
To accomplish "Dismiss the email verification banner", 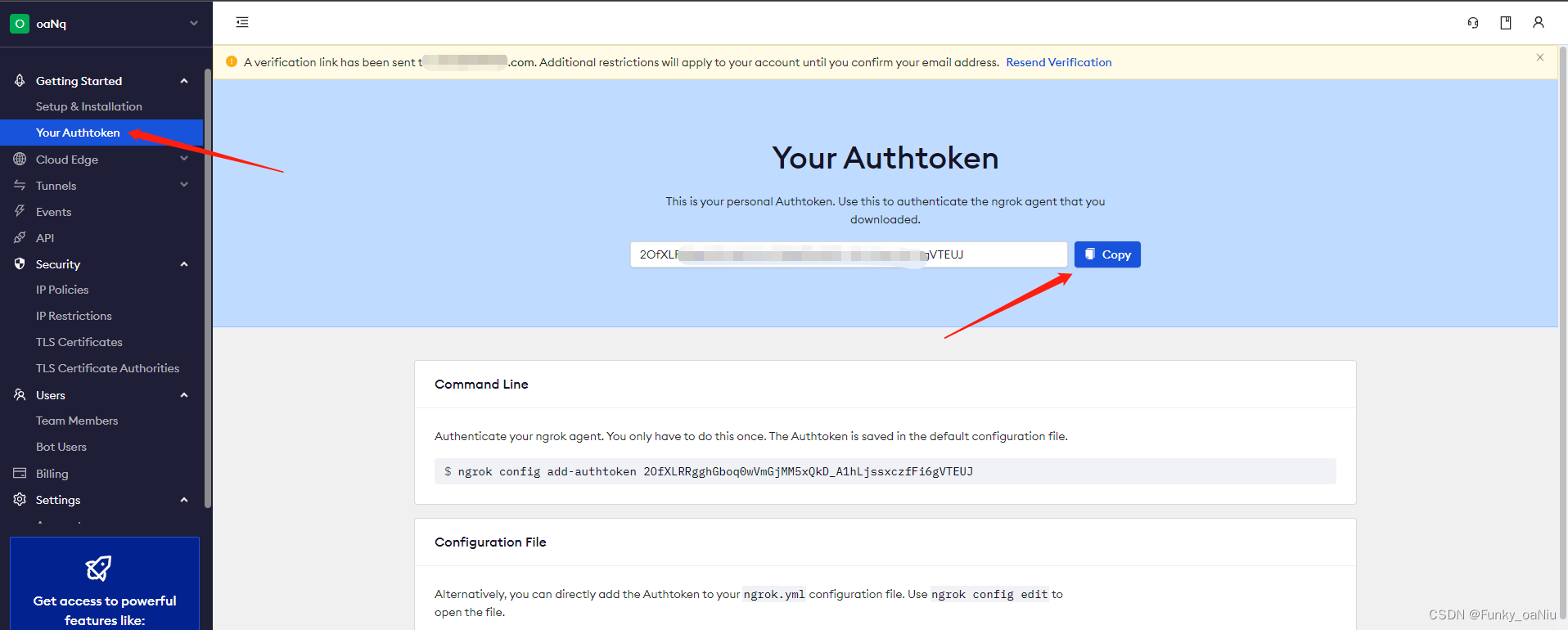I will click(x=1540, y=57).
